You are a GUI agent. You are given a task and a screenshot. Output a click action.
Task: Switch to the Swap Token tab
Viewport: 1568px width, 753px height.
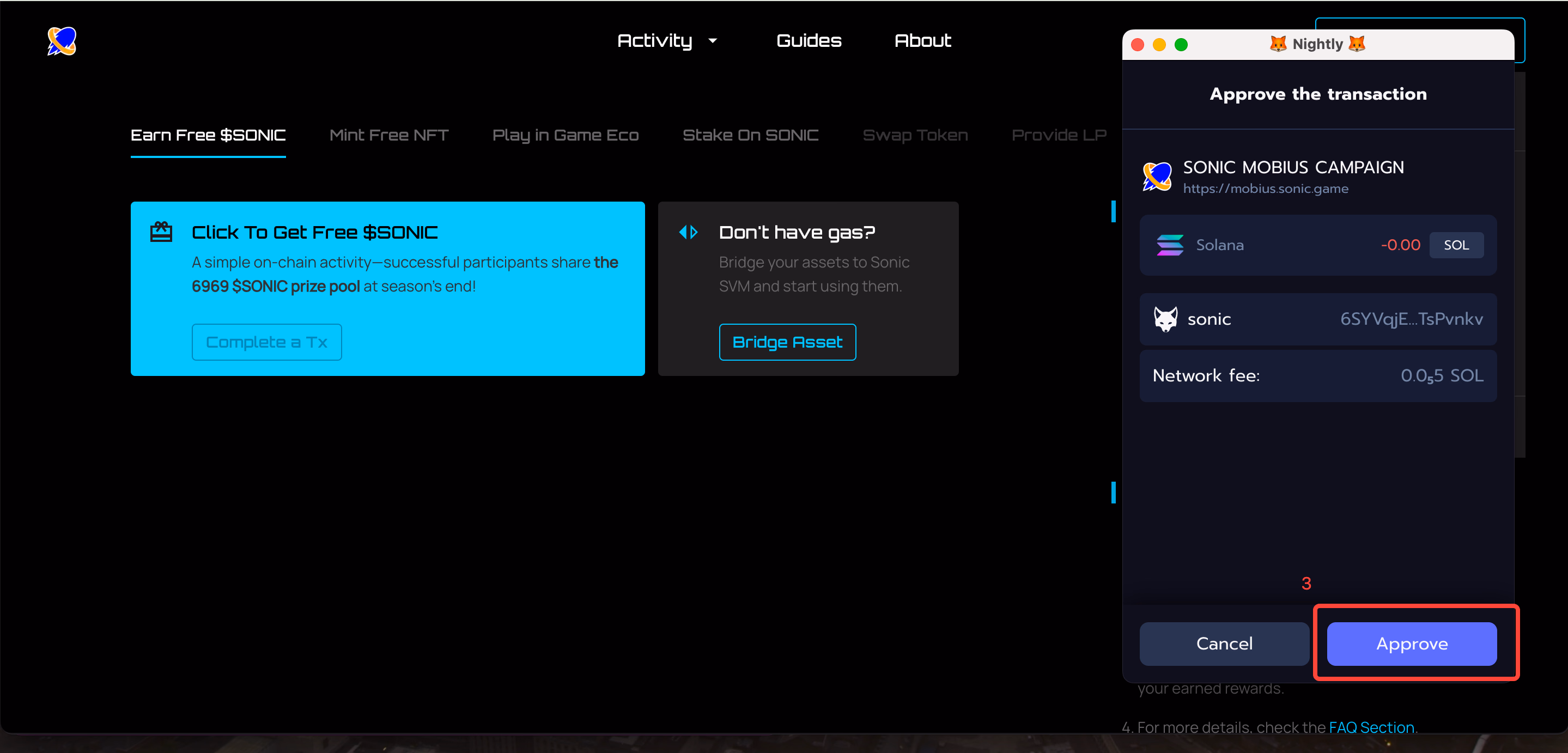(x=915, y=135)
